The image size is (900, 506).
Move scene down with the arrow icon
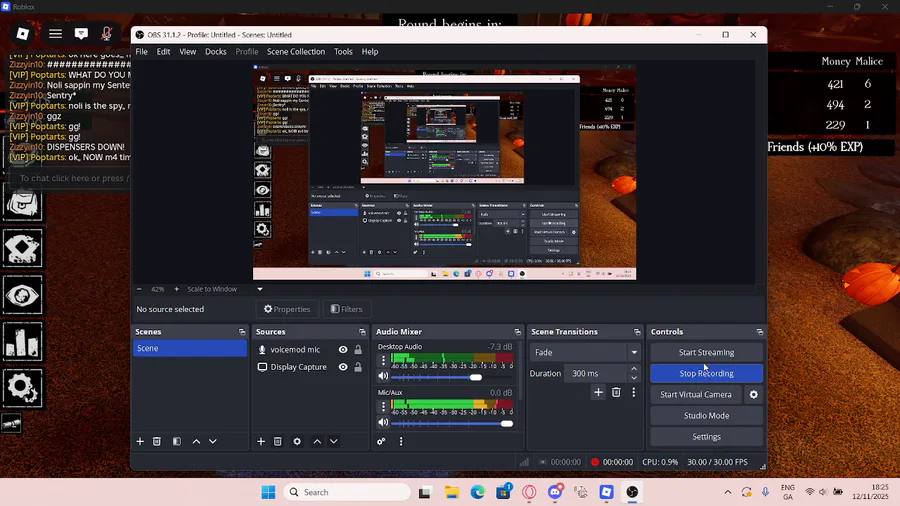pos(213,441)
